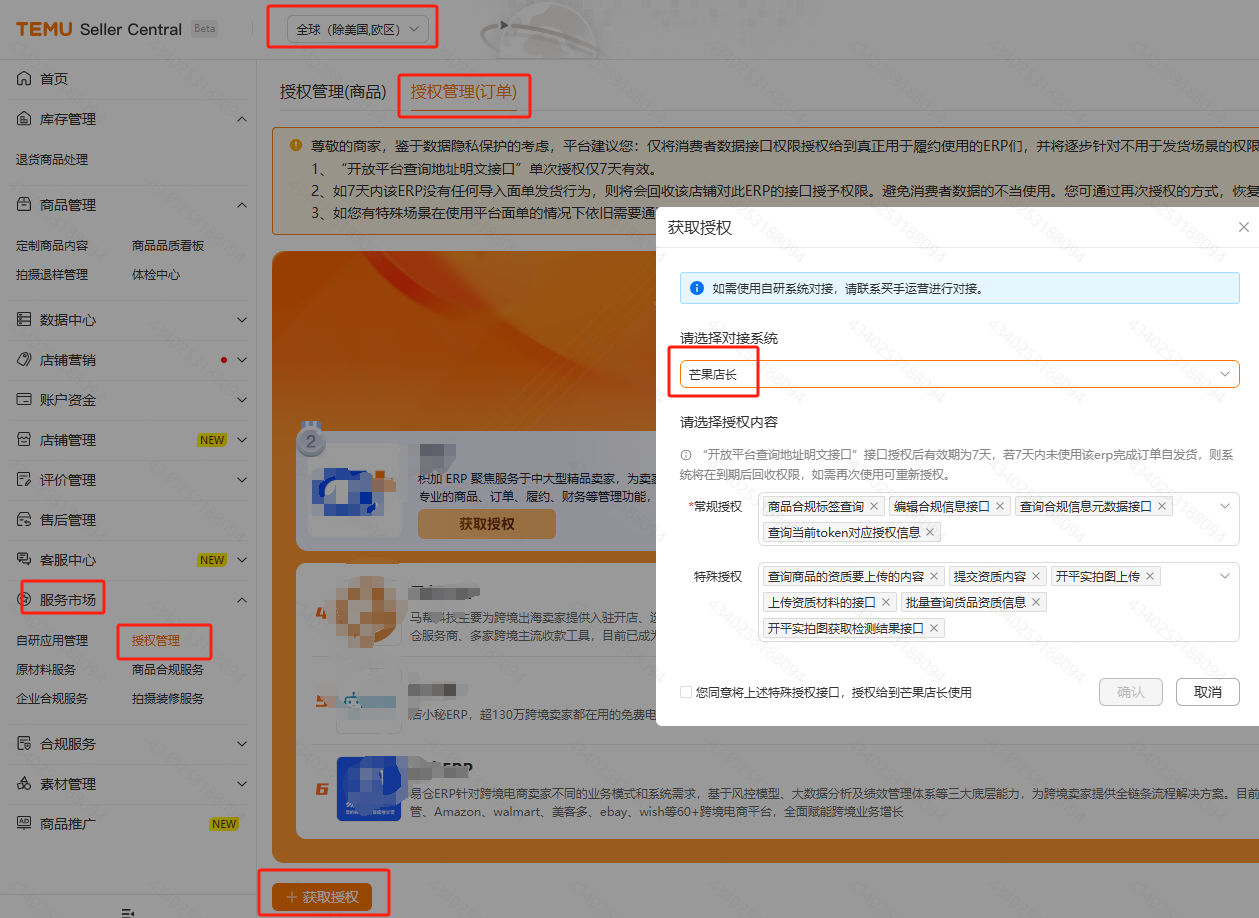
Task: Open 拍摄装修服务 in the sidebar
Action: (168, 698)
